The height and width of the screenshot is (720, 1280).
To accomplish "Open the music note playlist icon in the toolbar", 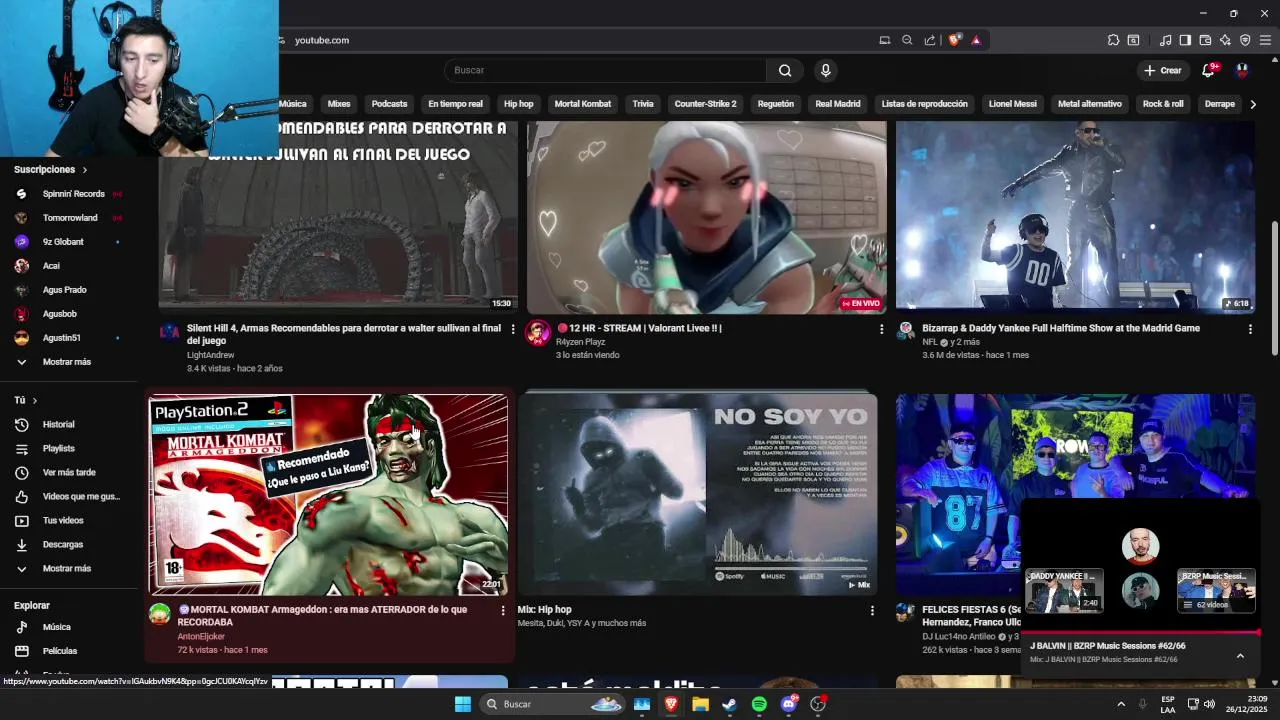I will (1165, 40).
